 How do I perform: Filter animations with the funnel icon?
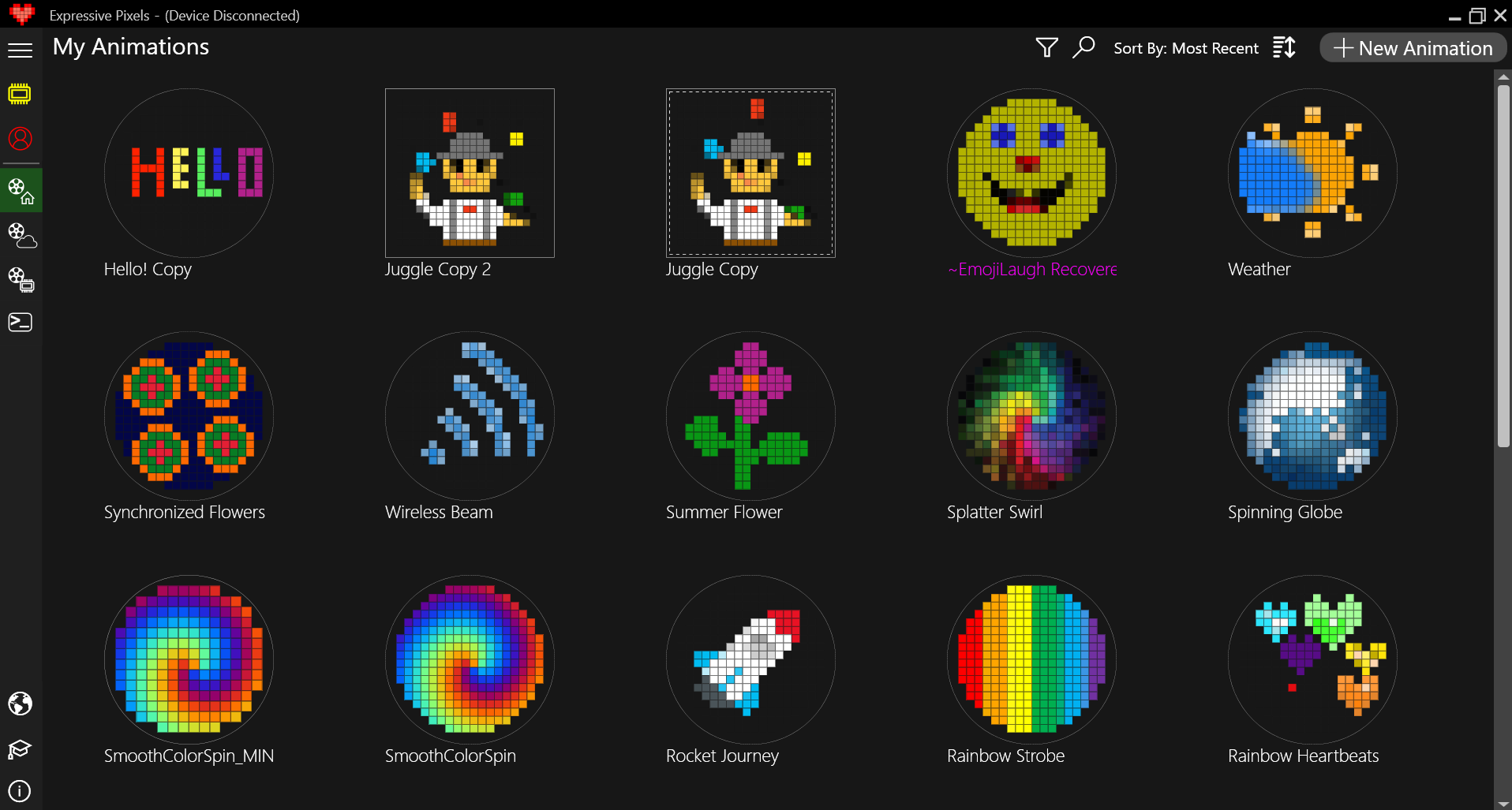[1046, 47]
